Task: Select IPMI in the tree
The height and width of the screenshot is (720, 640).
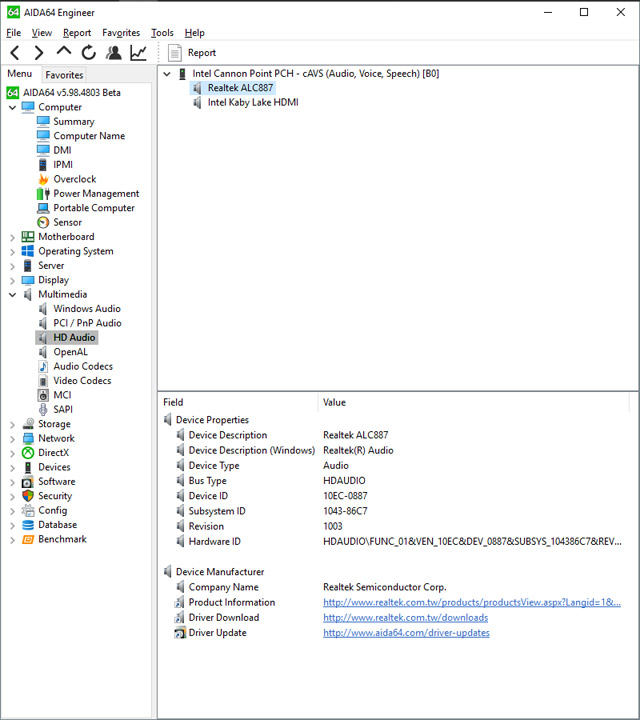Action: click(x=63, y=164)
